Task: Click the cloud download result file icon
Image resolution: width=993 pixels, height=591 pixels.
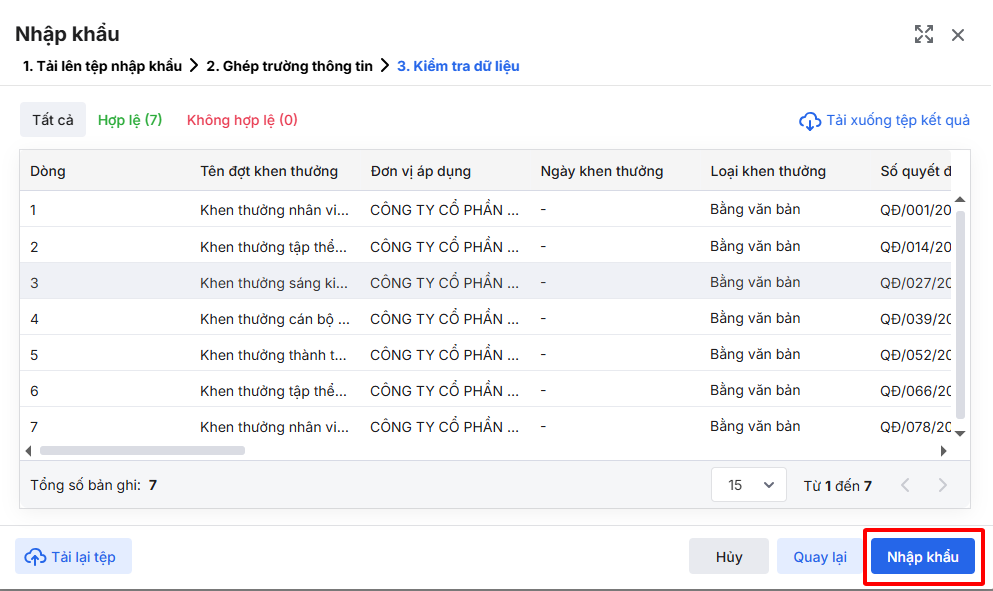Action: [809, 121]
